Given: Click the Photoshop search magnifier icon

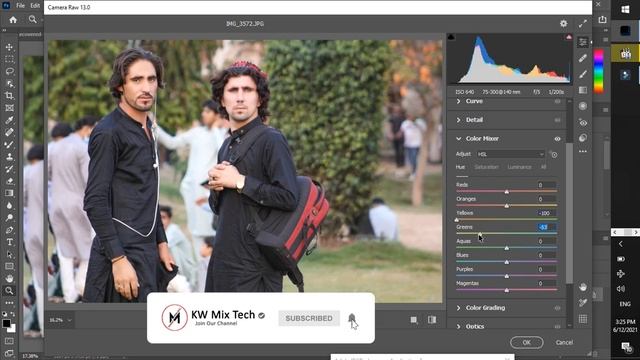Looking at the screenshot, I should (x=32, y=19).
